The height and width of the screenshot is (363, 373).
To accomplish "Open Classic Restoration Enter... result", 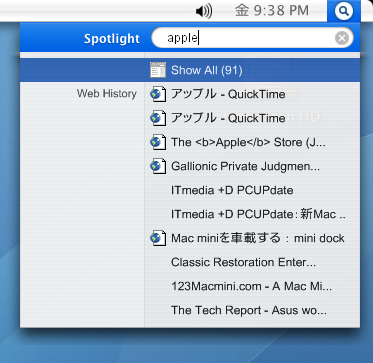I will [243, 262].
